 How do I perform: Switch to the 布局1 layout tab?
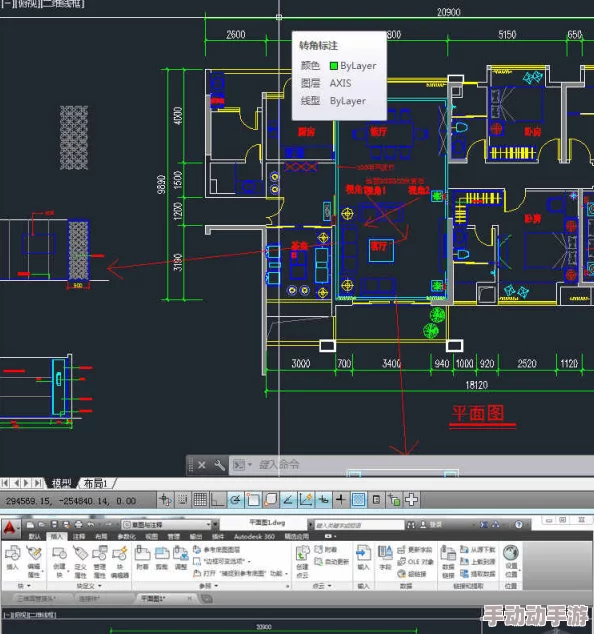[x=96, y=483]
